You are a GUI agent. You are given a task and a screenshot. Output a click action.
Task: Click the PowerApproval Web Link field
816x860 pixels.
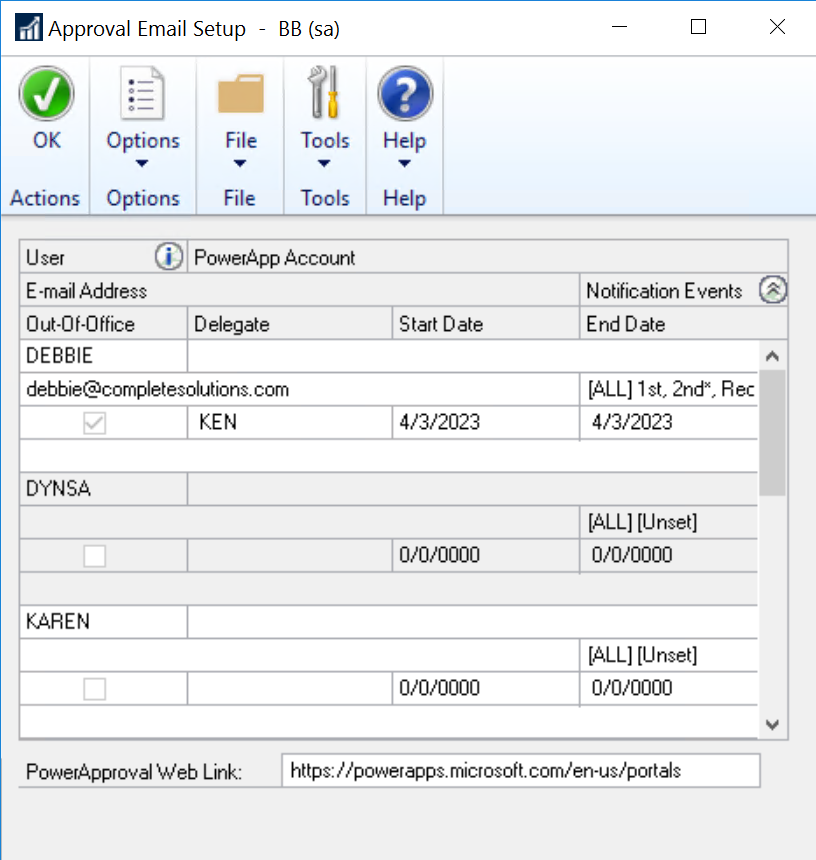(x=521, y=771)
